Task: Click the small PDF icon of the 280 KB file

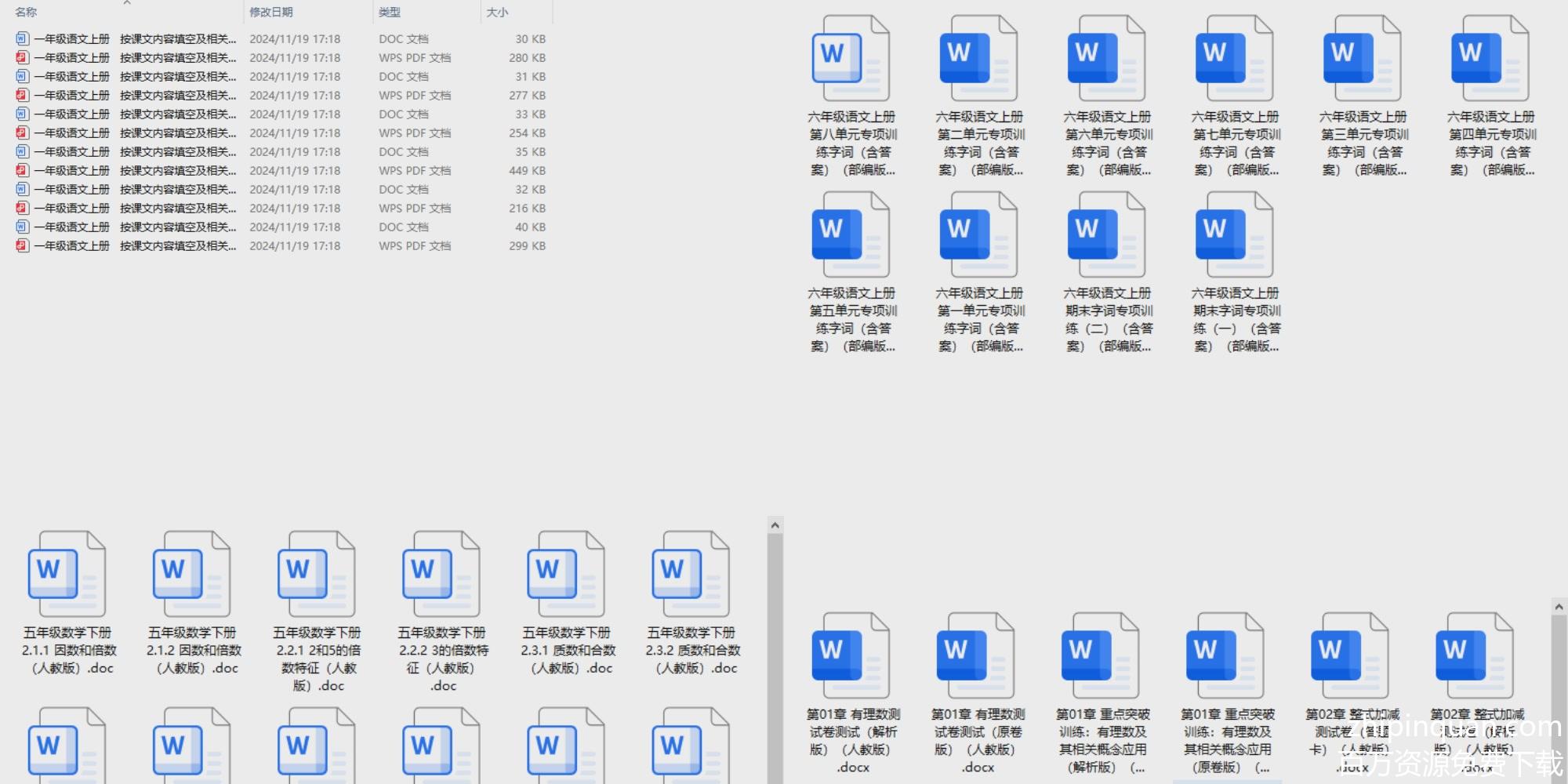Action: pos(22,57)
